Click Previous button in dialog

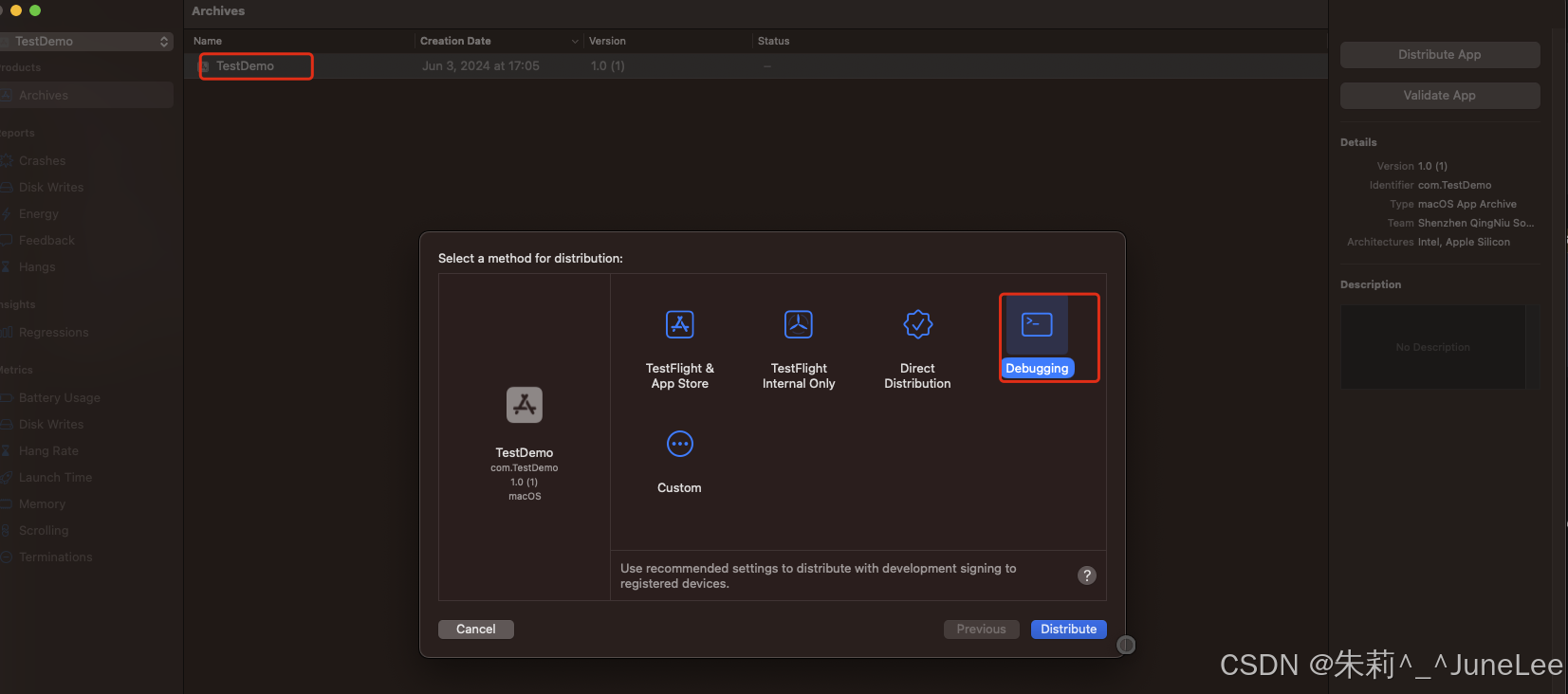pos(982,630)
